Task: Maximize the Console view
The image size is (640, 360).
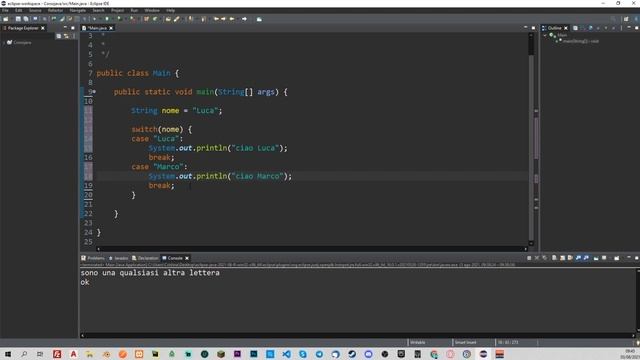Action: tap(636, 258)
